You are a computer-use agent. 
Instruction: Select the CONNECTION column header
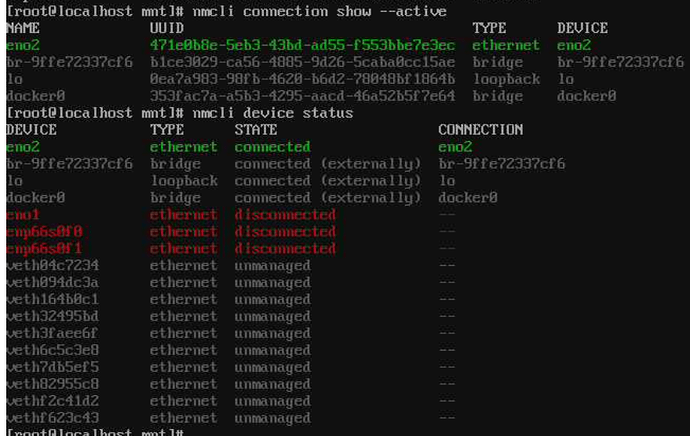(x=480, y=130)
